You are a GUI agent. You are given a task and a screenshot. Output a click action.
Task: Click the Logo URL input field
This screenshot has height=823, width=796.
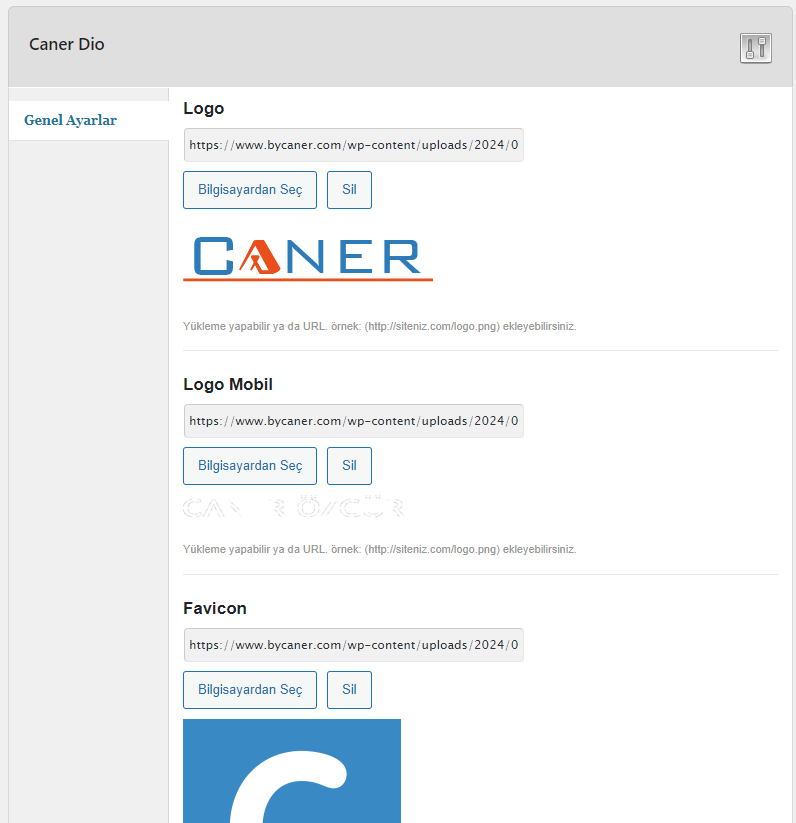pyautogui.click(x=354, y=145)
